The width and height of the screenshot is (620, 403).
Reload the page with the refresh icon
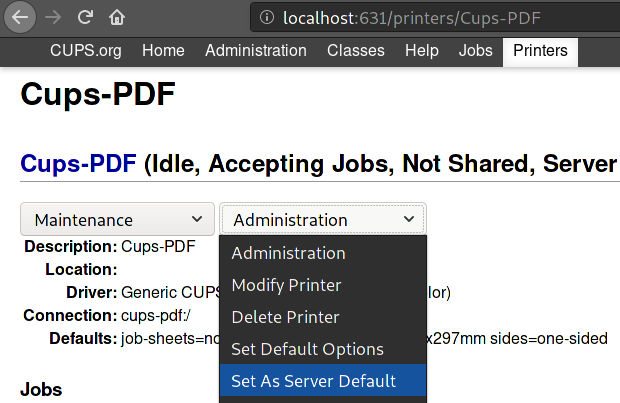tap(85, 17)
